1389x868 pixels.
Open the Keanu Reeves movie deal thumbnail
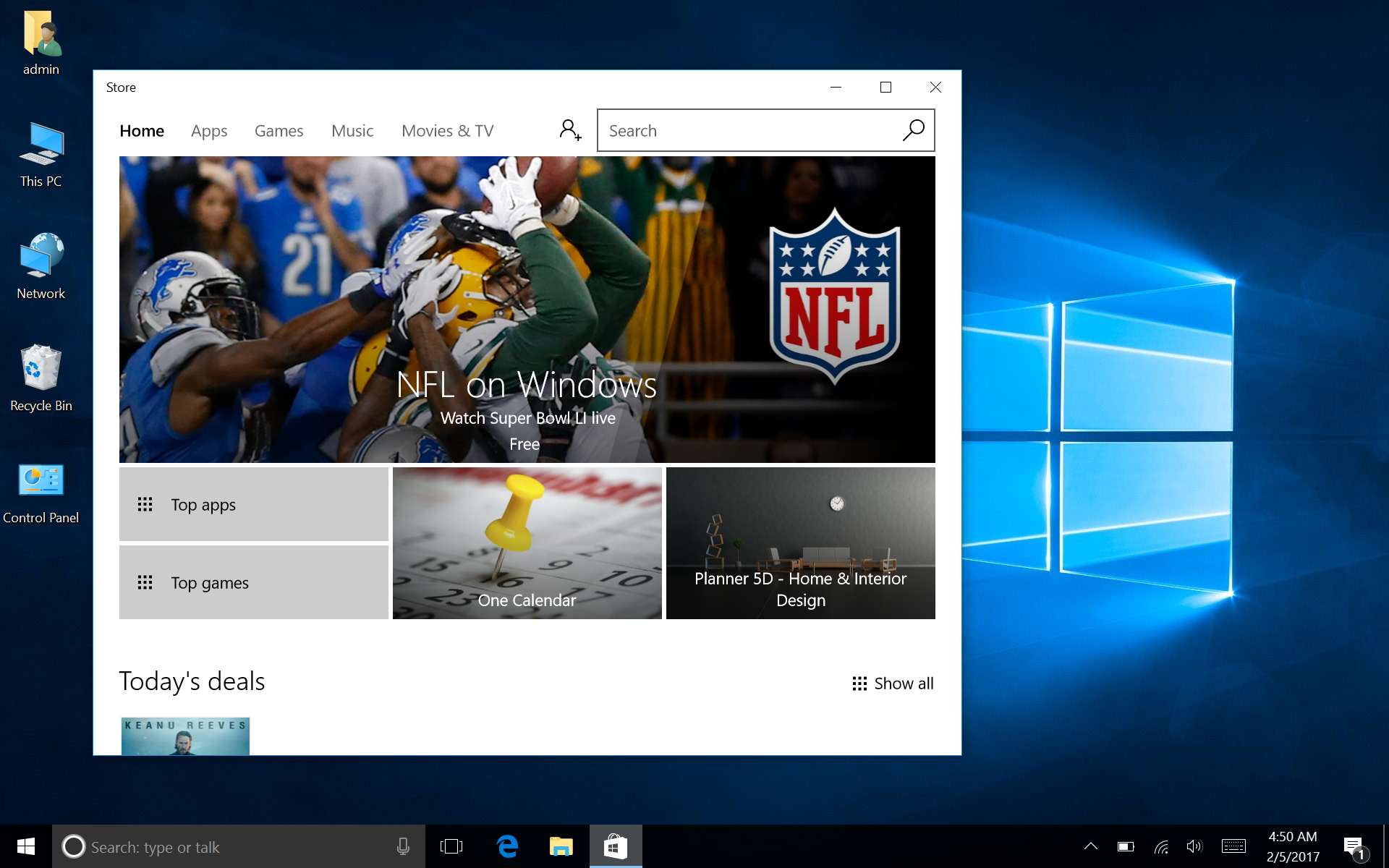185,736
